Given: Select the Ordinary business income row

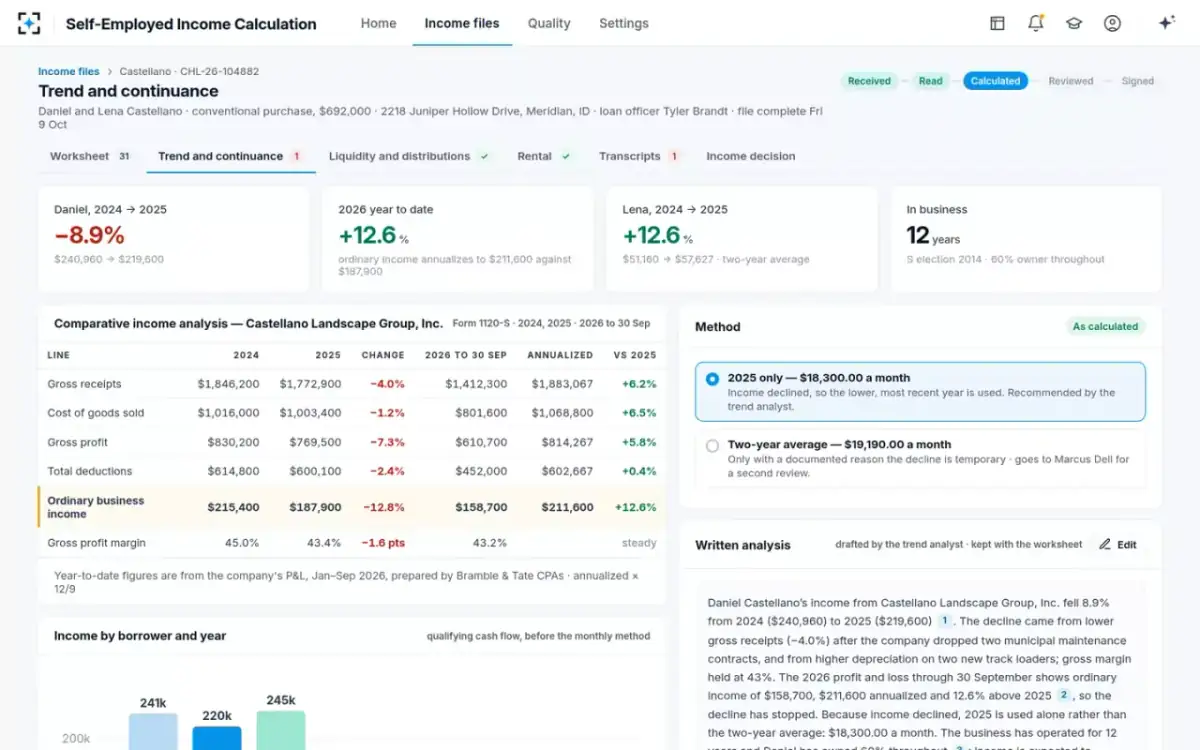Looking at the screenshot, I should click(352, 507).
